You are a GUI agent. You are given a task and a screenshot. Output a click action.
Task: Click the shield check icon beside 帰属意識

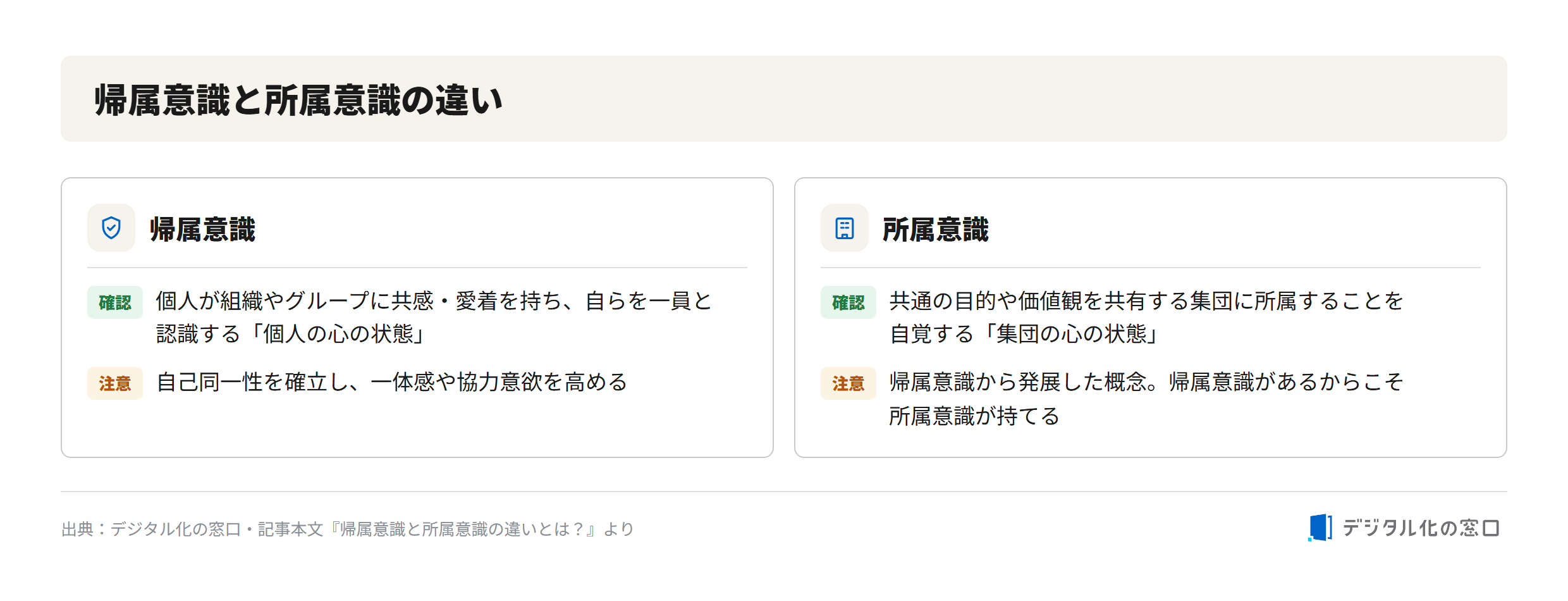[111, 228]
